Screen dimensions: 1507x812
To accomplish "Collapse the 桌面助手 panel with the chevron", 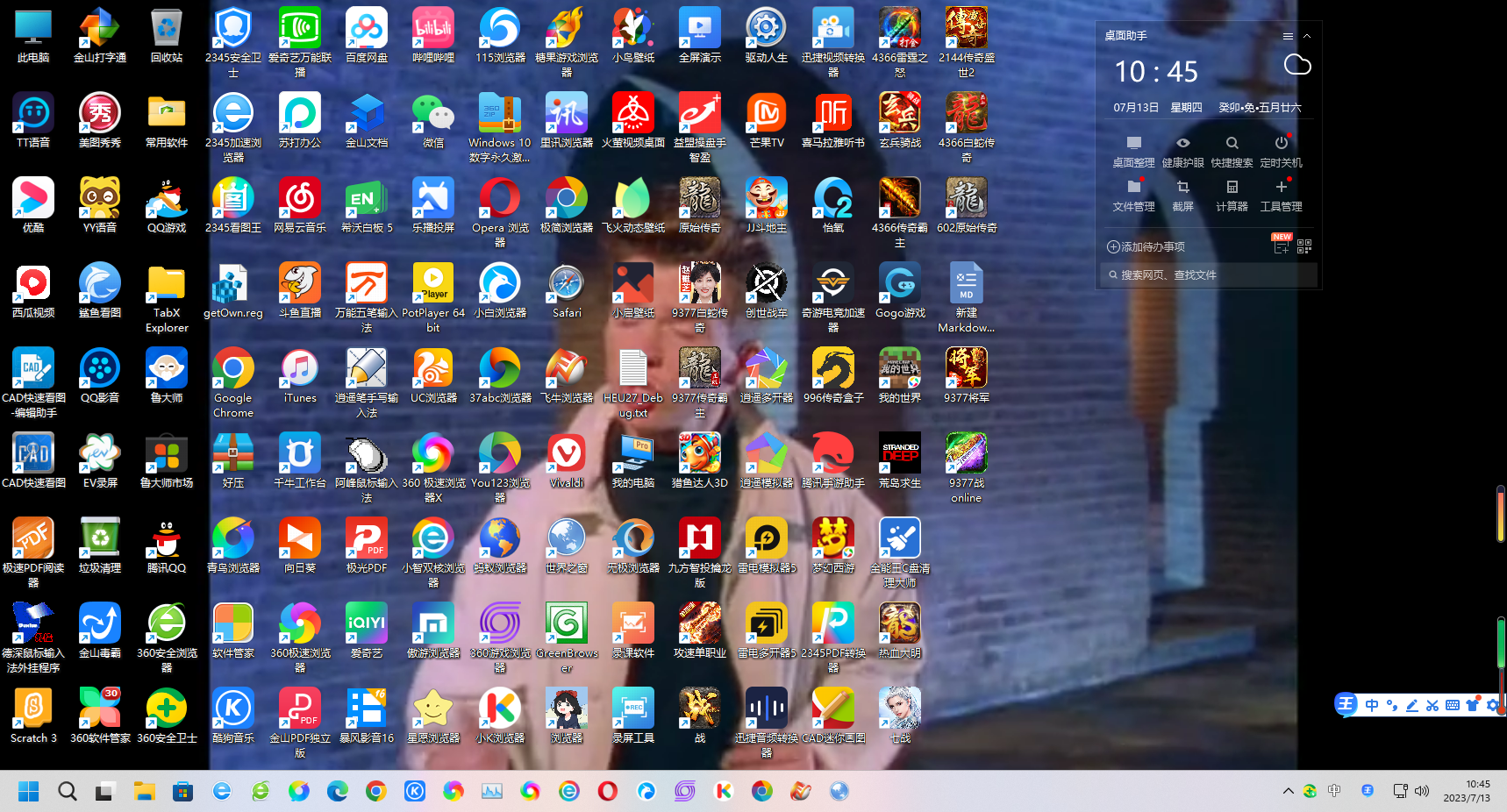I will (x=1307, y=36).
